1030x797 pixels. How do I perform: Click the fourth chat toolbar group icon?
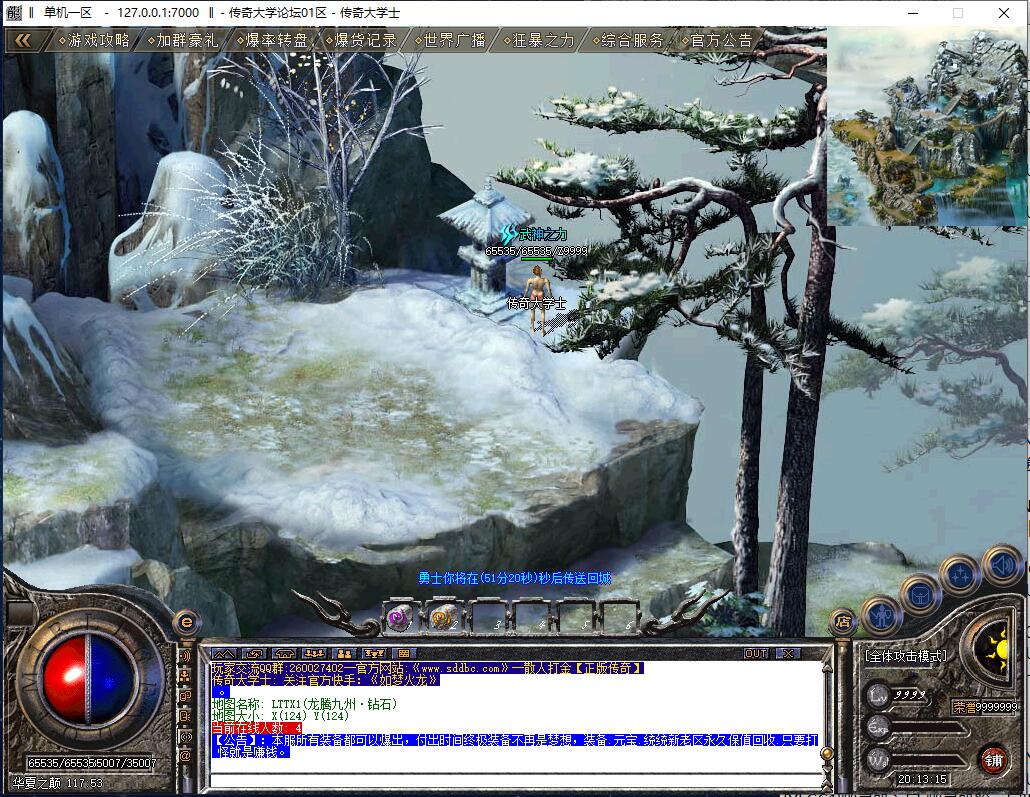315,654
